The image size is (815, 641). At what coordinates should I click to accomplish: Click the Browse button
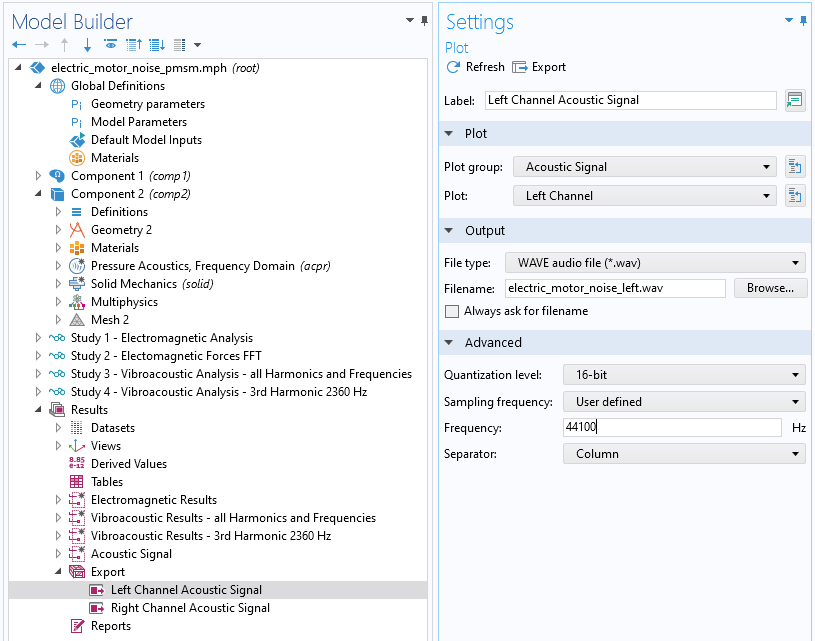[770, 288]
